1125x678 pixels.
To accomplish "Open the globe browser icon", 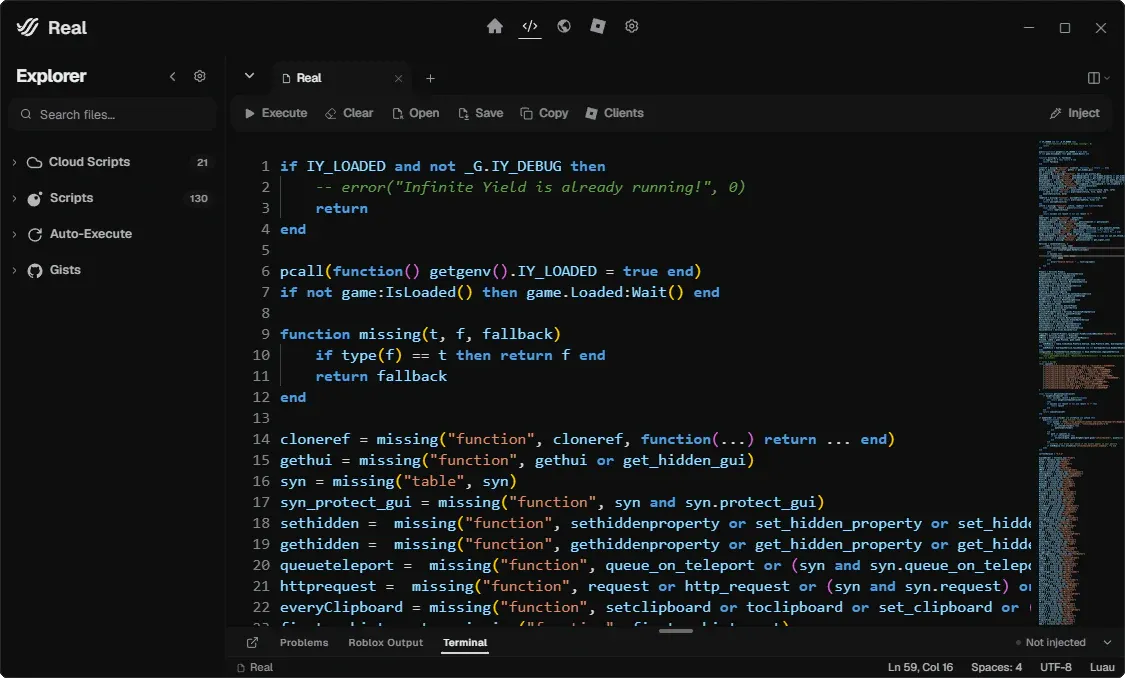I will point(564,27).
